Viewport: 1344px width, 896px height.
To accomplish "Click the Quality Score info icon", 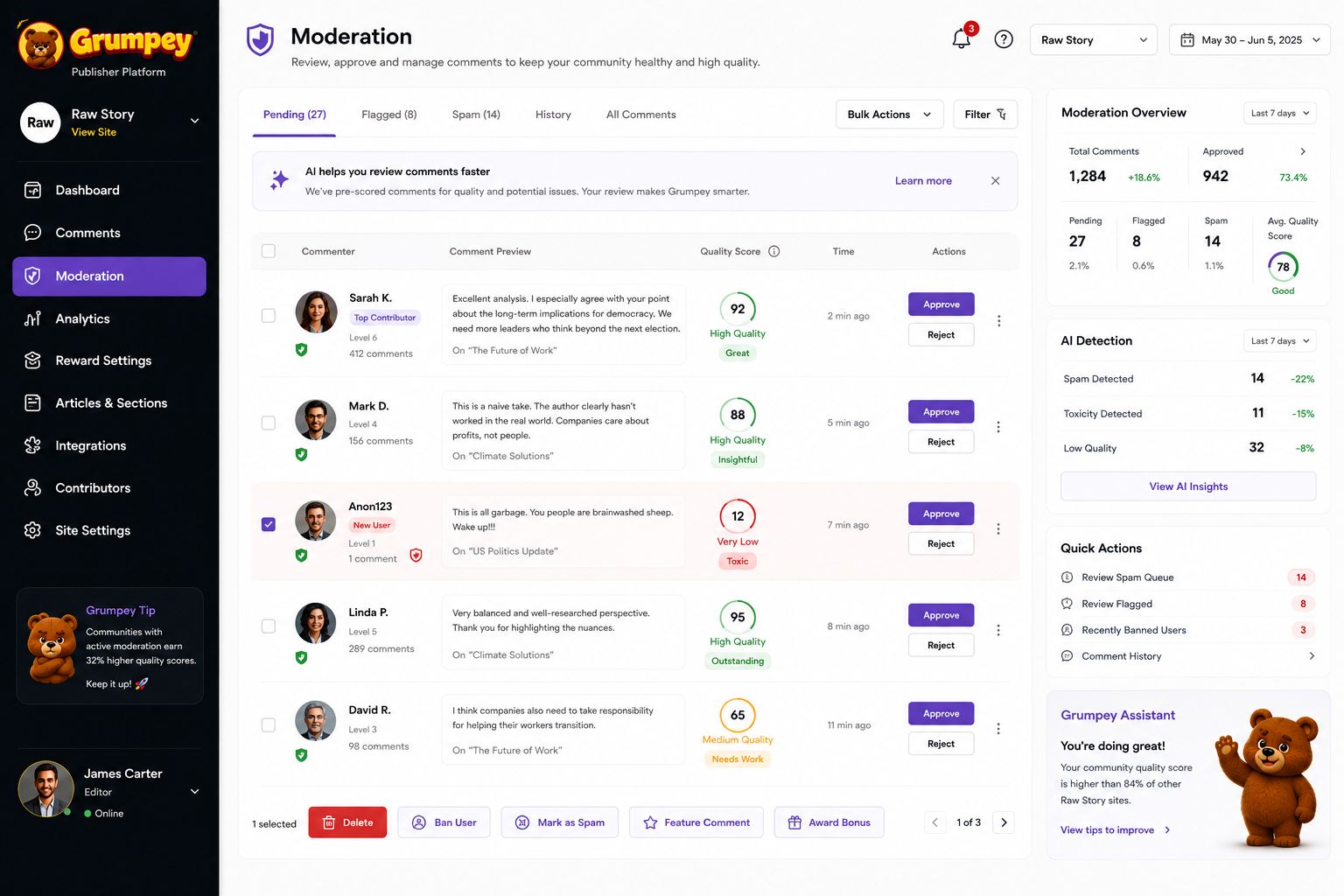I will pos(774,251).
